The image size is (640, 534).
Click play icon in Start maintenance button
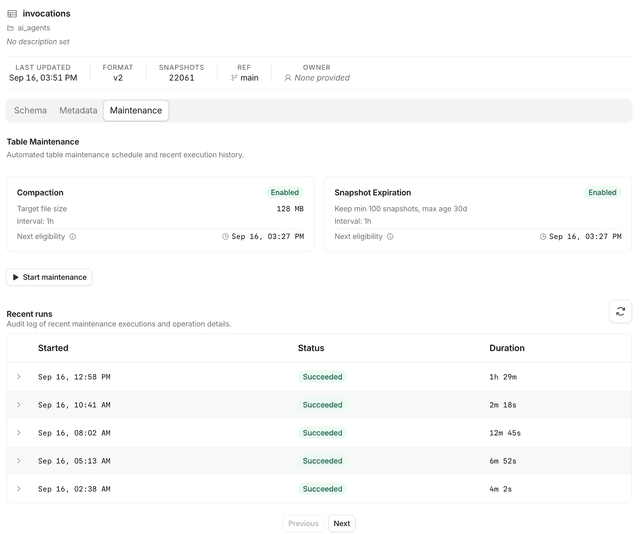[16, 277]
